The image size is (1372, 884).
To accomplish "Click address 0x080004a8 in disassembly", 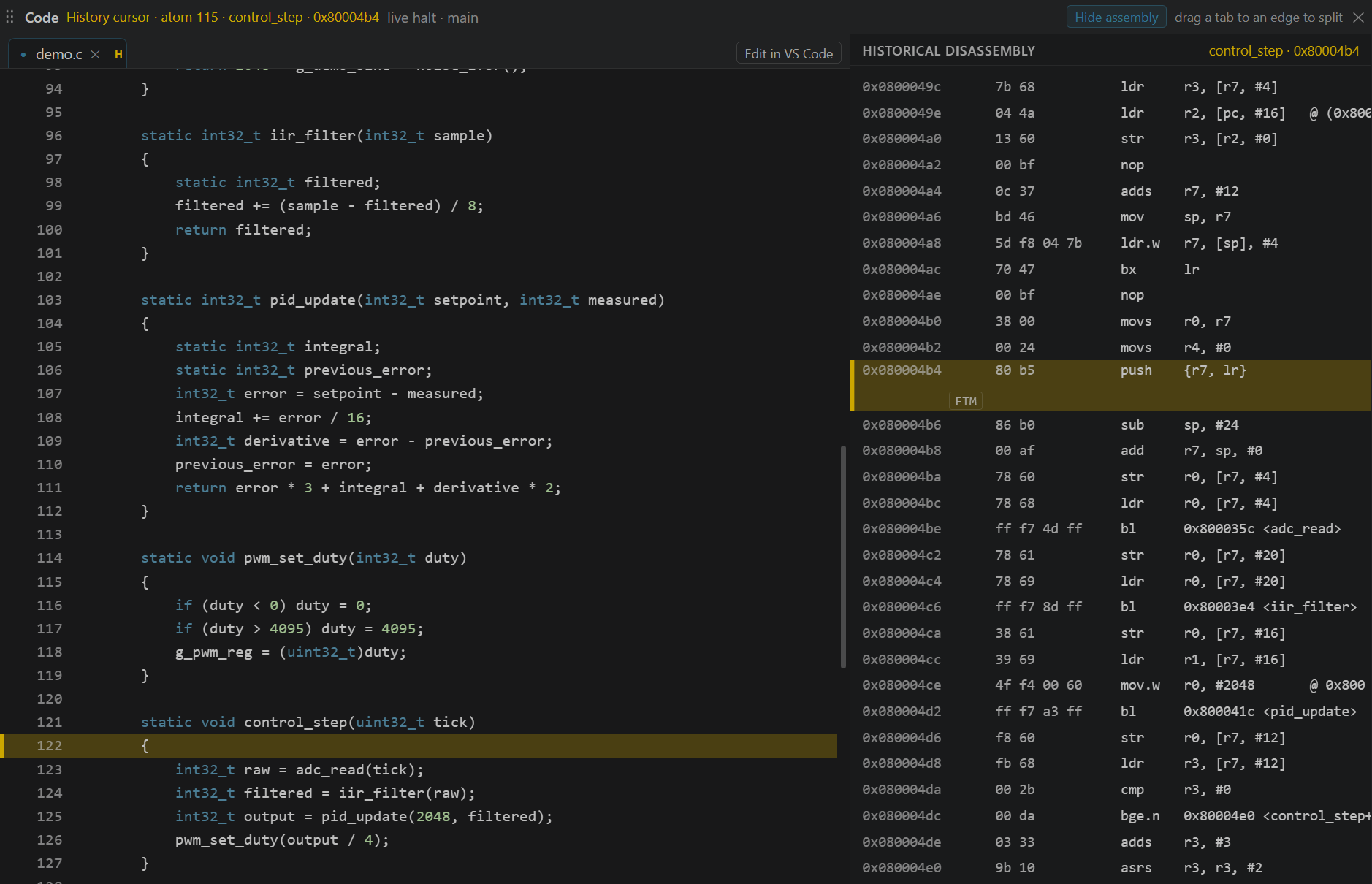I will point(902,243).
